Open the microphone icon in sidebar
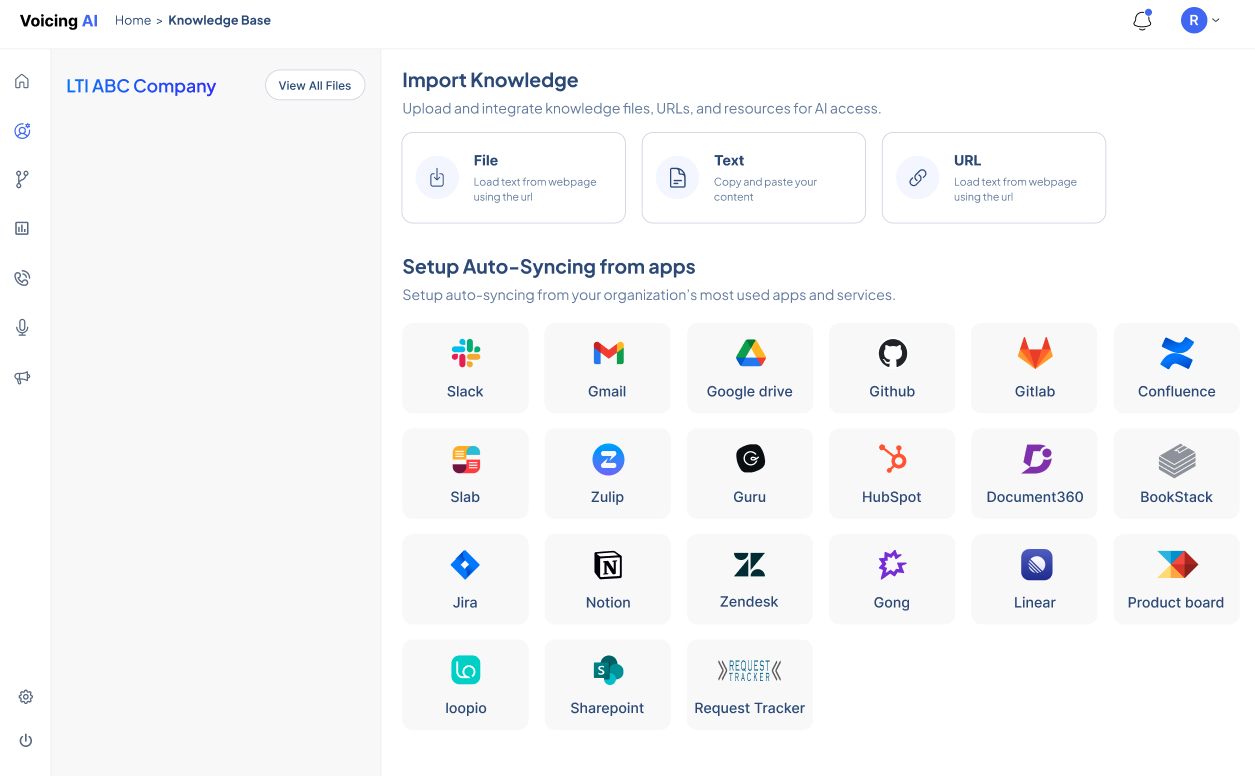 [x=22, y=327]
